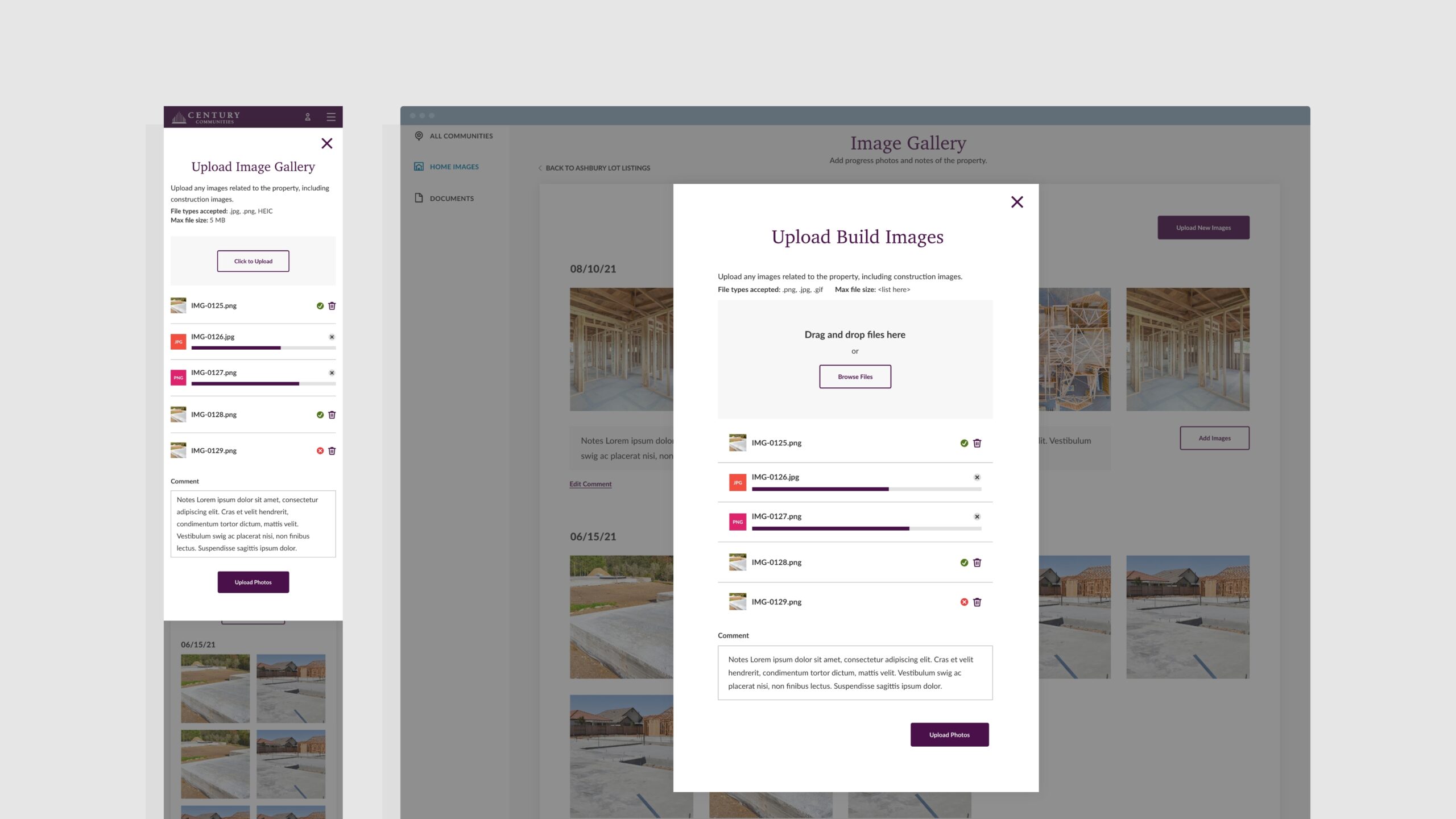Focus the mobile Comment text field
1456x819 pixels.
(253, 524)
